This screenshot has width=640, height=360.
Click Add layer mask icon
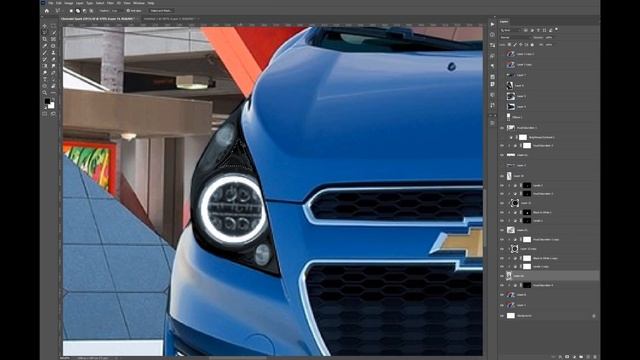tap(567, 357)
